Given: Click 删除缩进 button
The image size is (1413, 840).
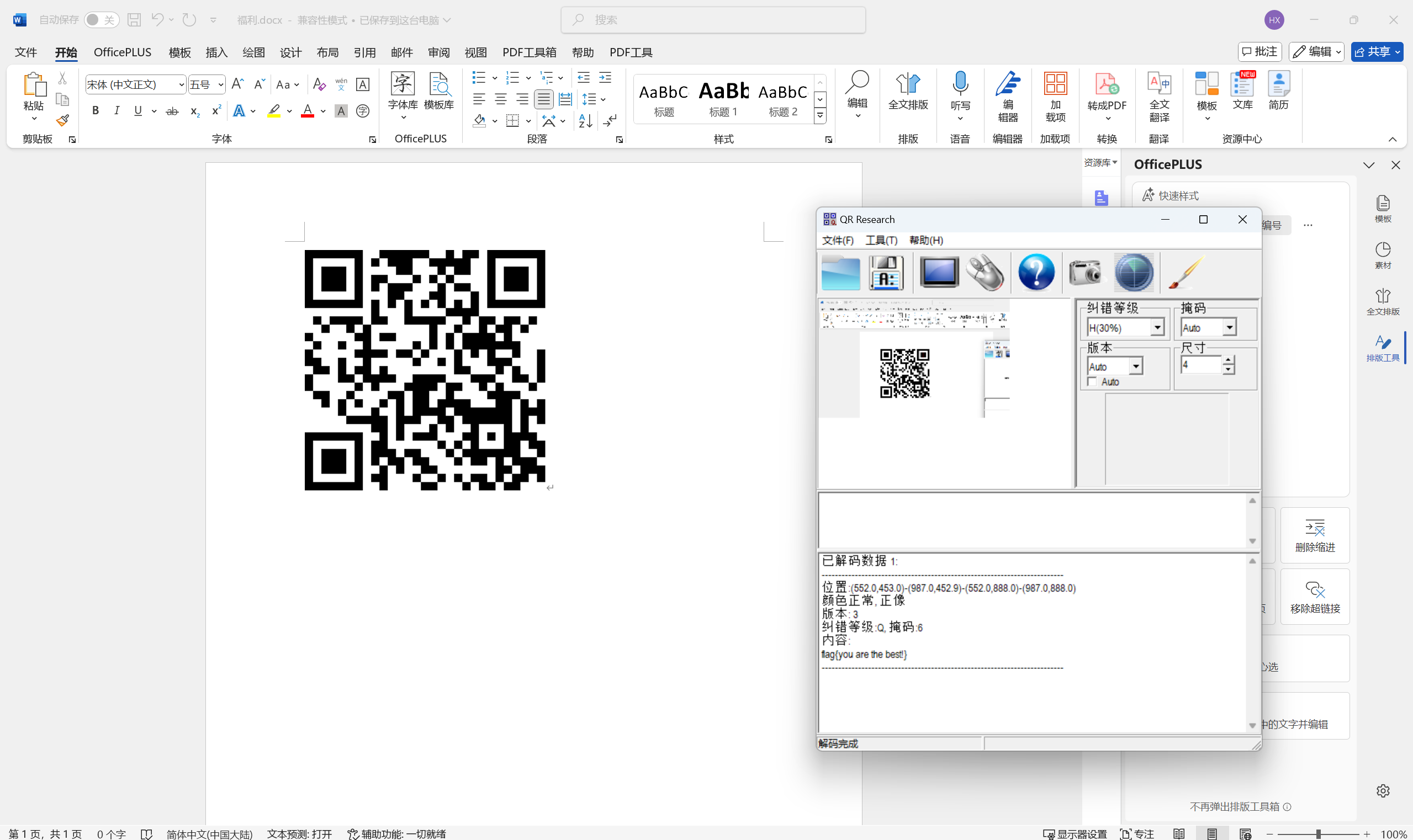Looking at the screenshot, I should click(x=1315, y=535).
